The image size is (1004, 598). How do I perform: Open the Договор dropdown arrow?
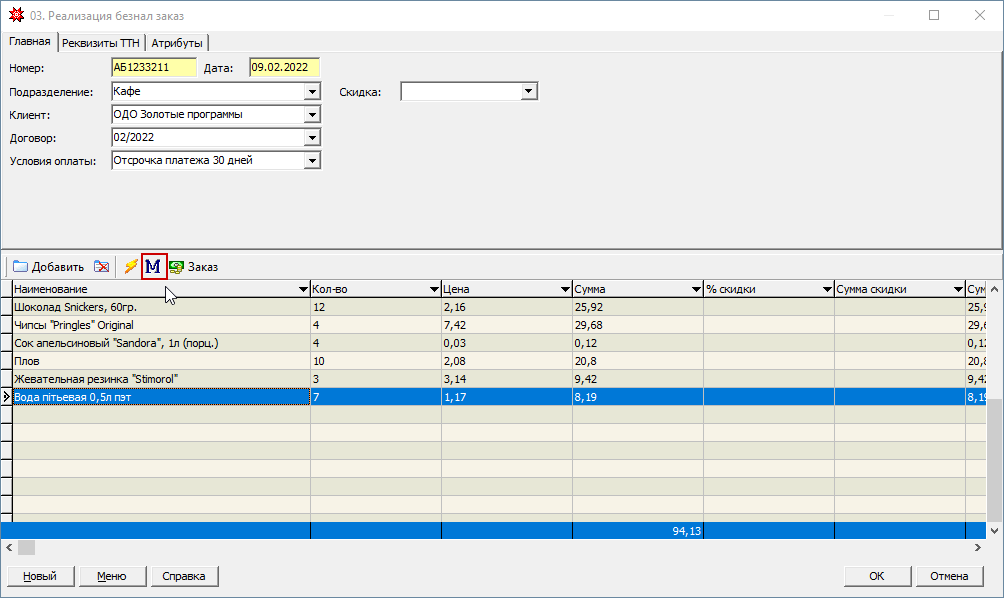pyautogui.click(x=312, y=137)
